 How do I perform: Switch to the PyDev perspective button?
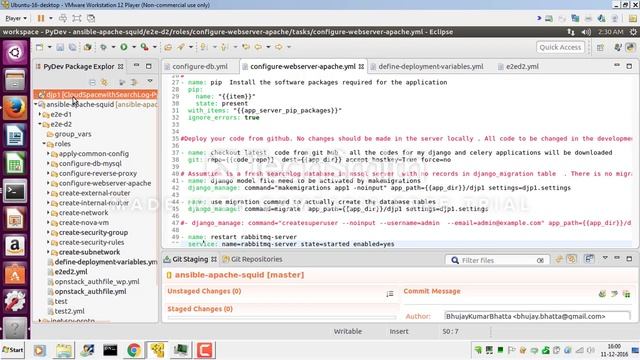630,47
